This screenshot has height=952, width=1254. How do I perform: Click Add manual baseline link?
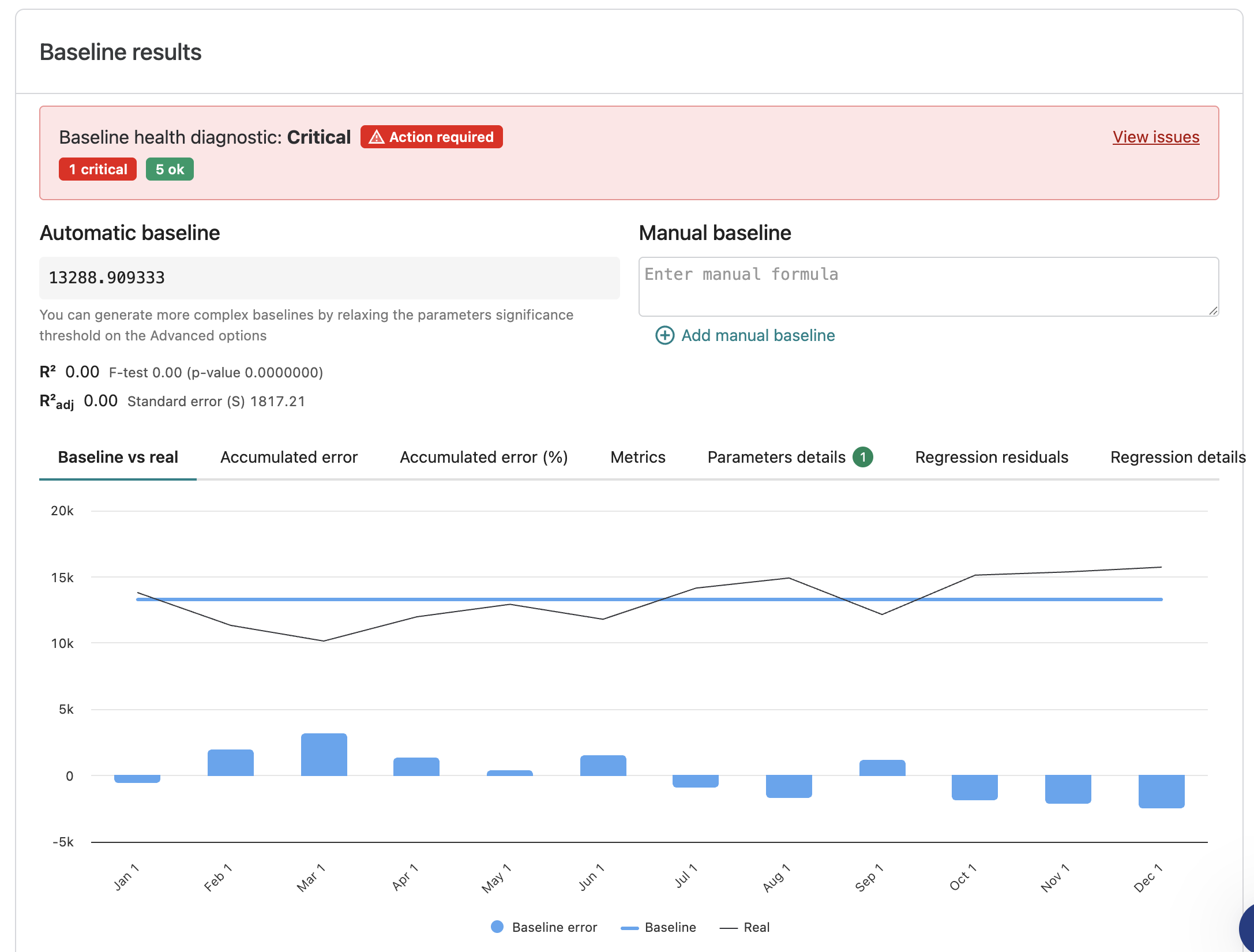pos(758,335)
